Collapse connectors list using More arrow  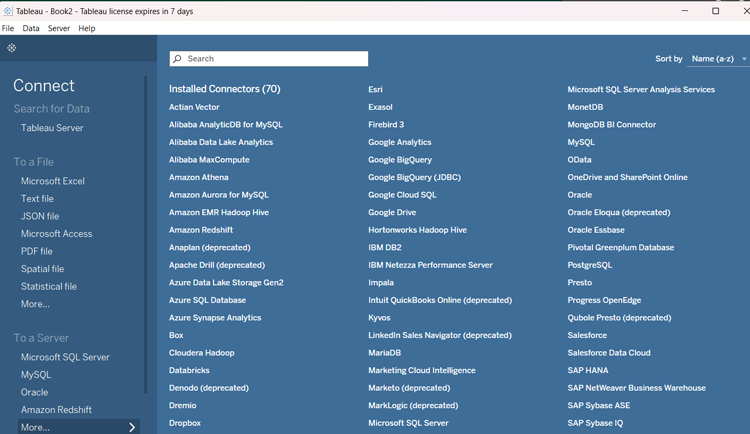tap(132, 427)
